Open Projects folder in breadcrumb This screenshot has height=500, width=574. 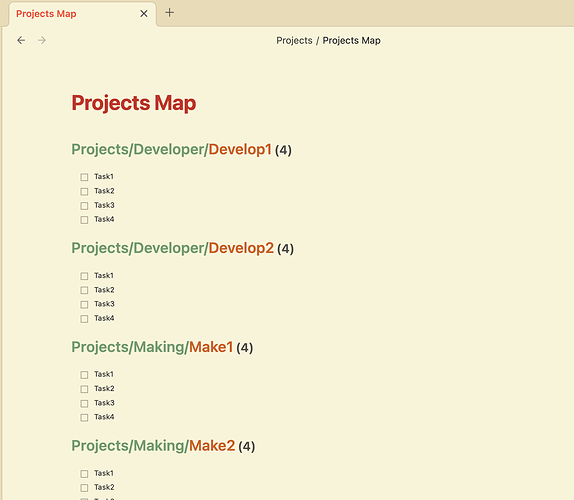point(294,41)
